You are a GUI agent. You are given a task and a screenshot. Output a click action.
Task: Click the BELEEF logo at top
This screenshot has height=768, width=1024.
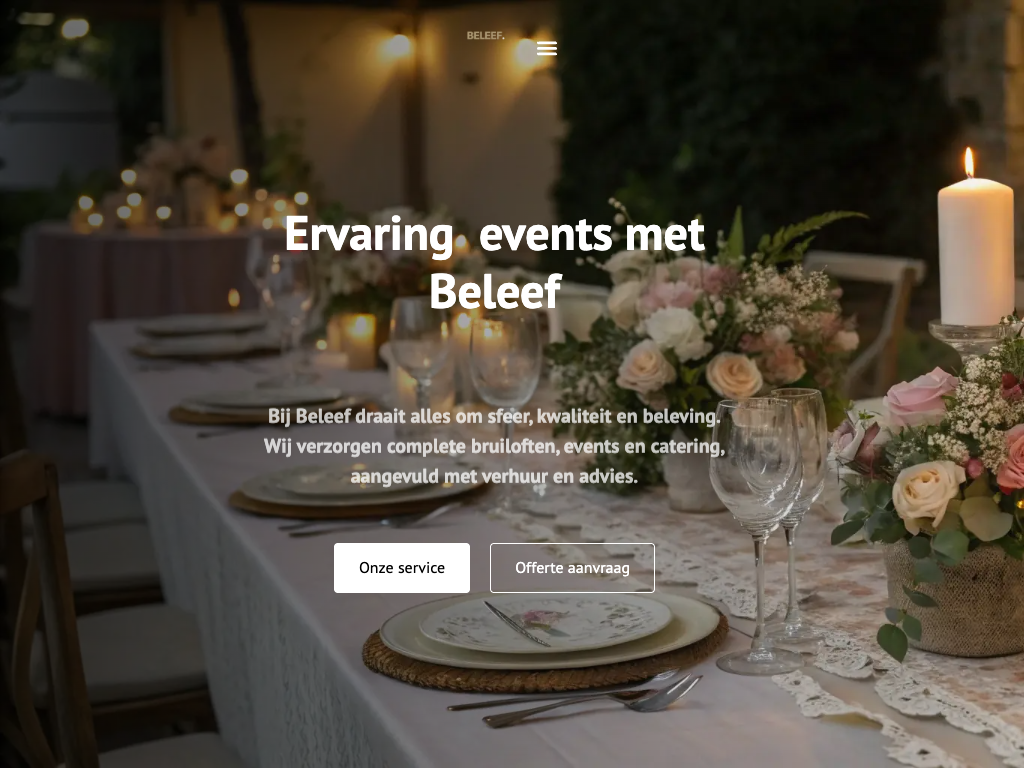[x=485, y=36]
